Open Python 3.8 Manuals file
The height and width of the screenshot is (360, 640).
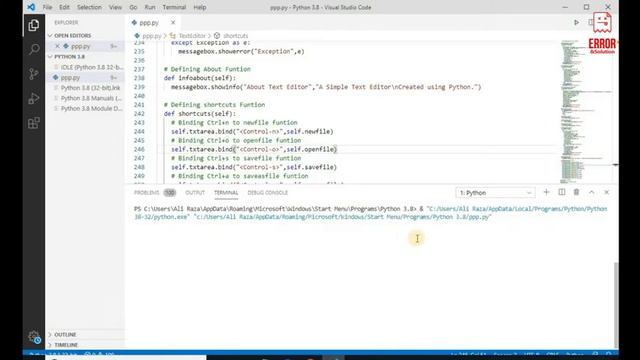(x=85, y=98)
